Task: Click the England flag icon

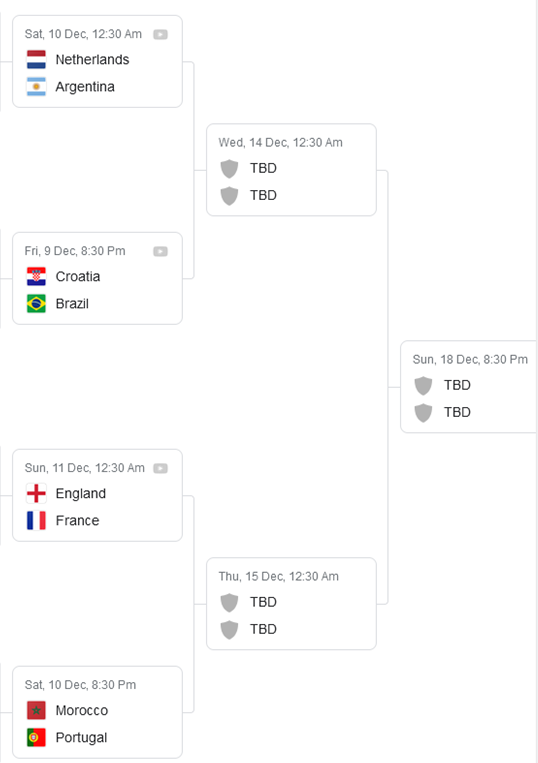Action: coord(36,493)
